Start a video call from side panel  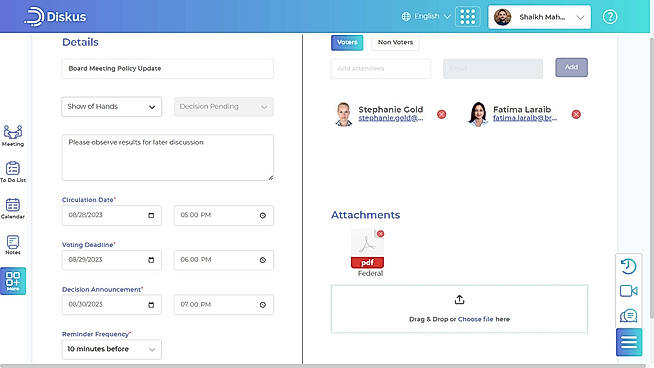coord(629,291)
